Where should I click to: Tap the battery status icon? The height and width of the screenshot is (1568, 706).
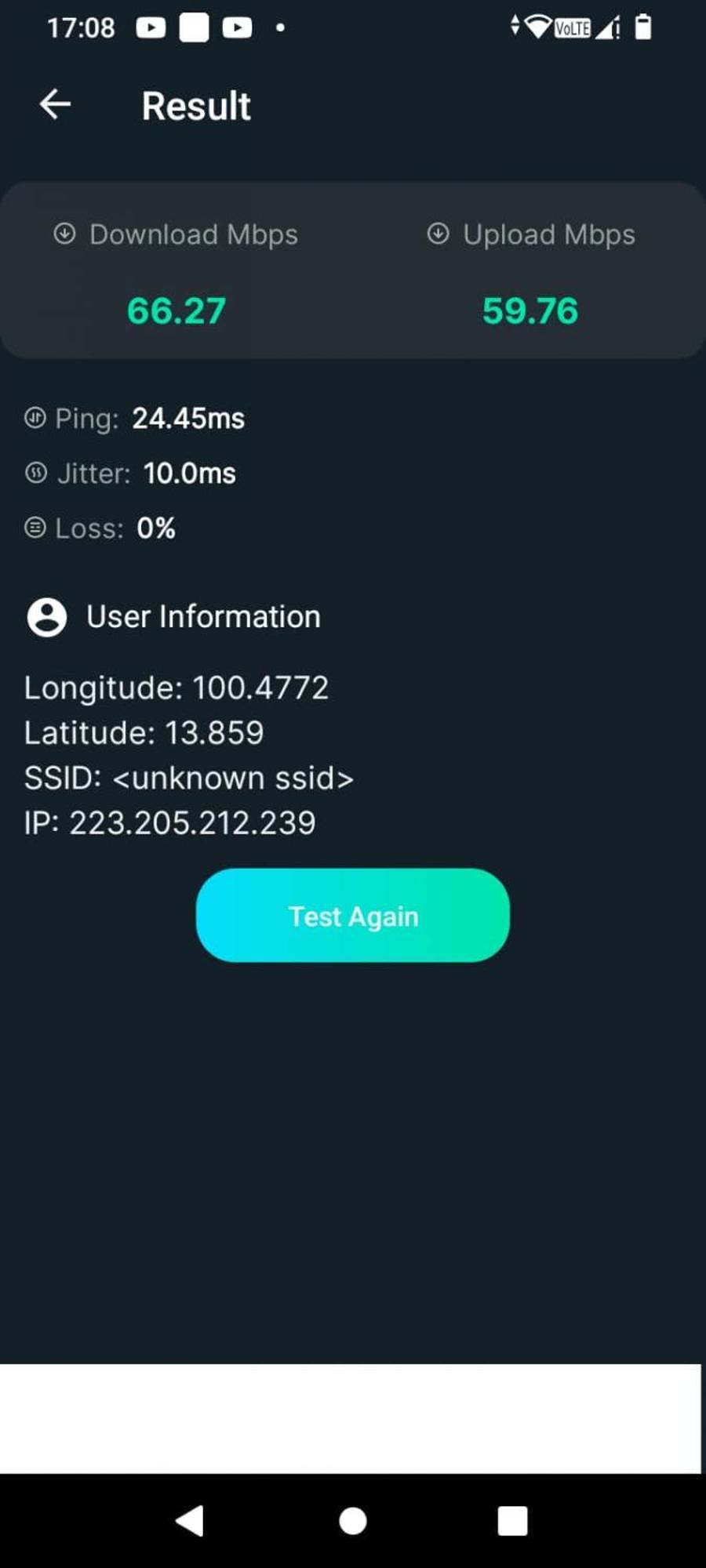click(x=642, y=27)
